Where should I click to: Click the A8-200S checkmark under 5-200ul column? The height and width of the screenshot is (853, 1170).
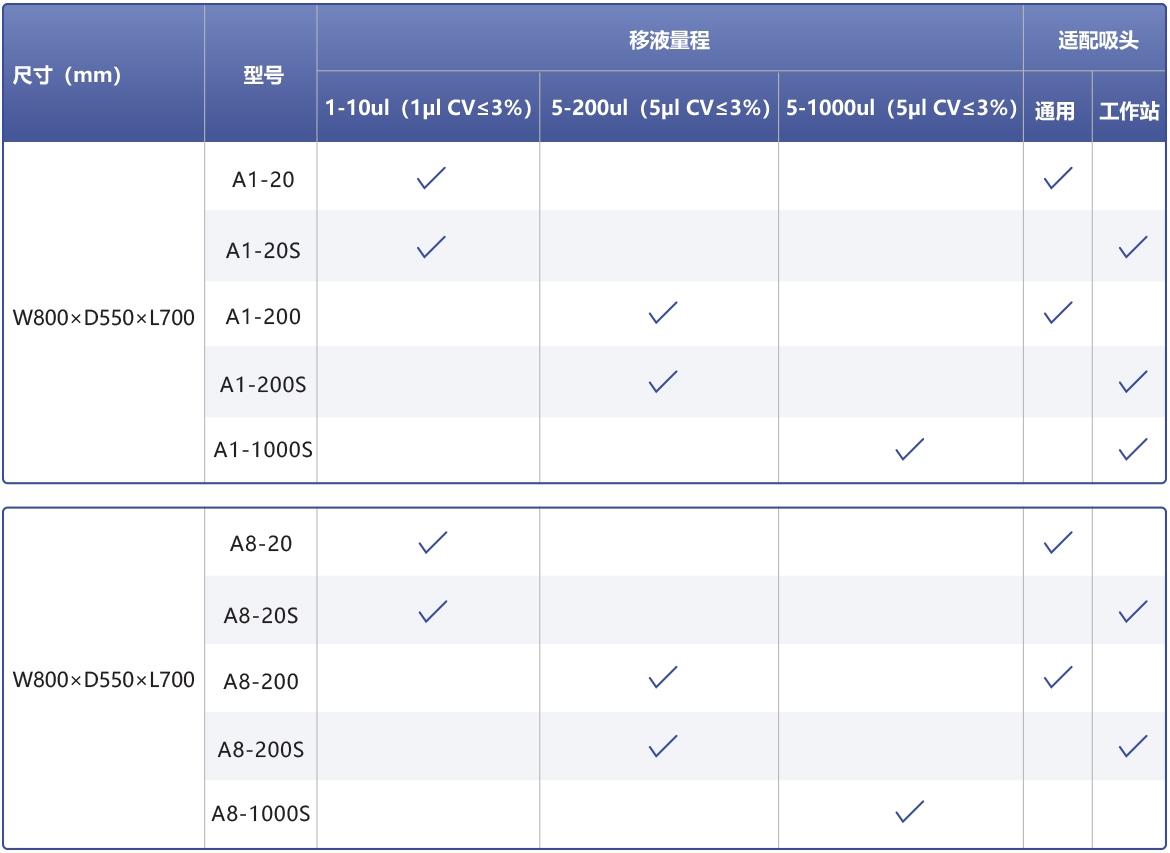click(662, 746)
